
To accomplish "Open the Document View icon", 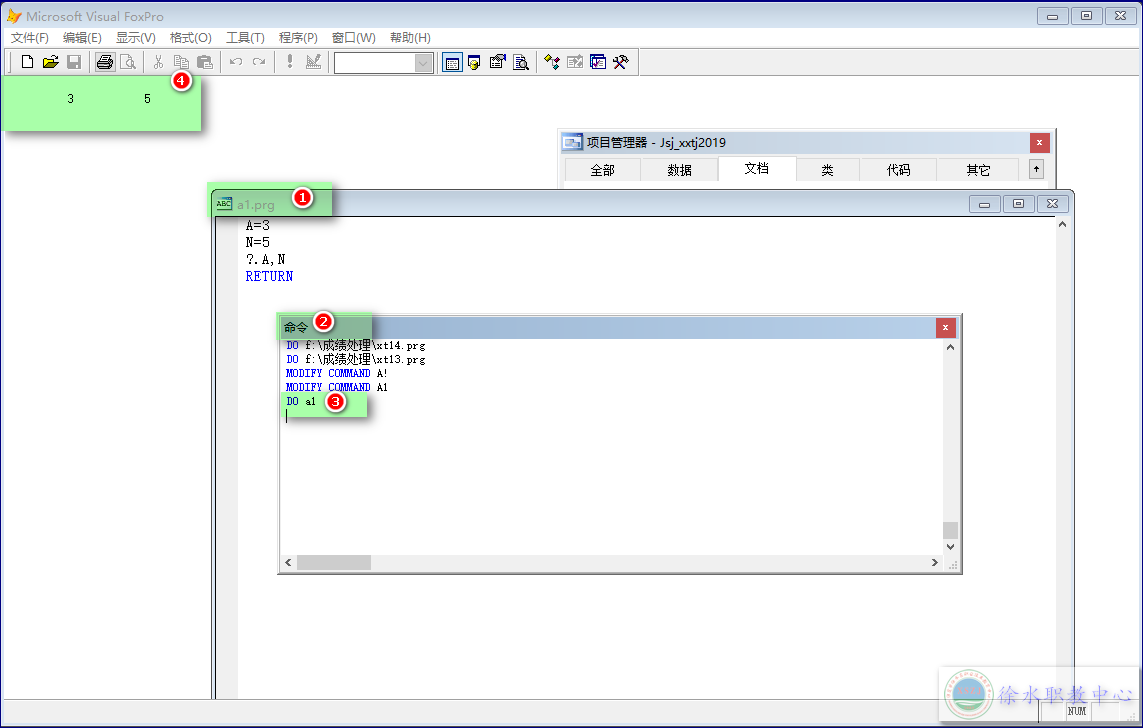I will (521, 62).
